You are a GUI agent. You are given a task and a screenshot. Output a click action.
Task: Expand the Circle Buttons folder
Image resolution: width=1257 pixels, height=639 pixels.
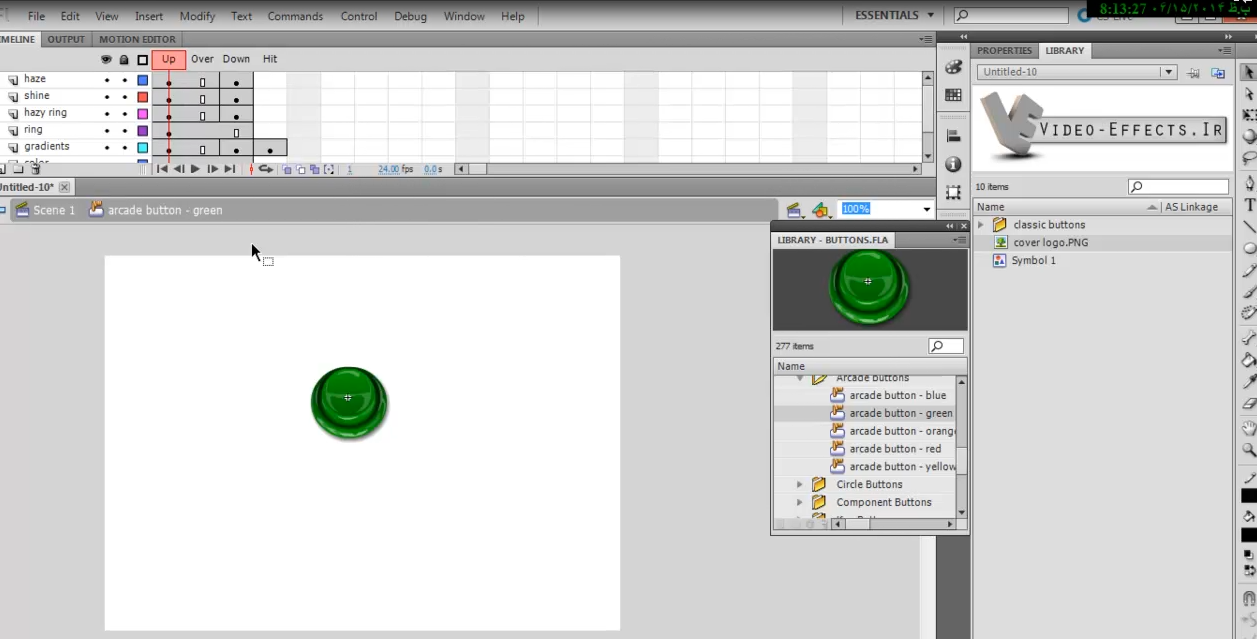tap(799, 485)
